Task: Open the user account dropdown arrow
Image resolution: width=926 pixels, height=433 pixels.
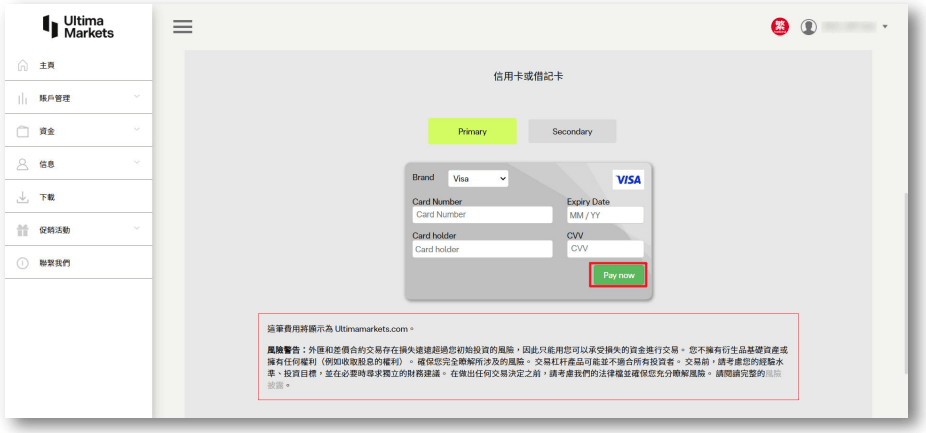Action: (x=885, y=27)
